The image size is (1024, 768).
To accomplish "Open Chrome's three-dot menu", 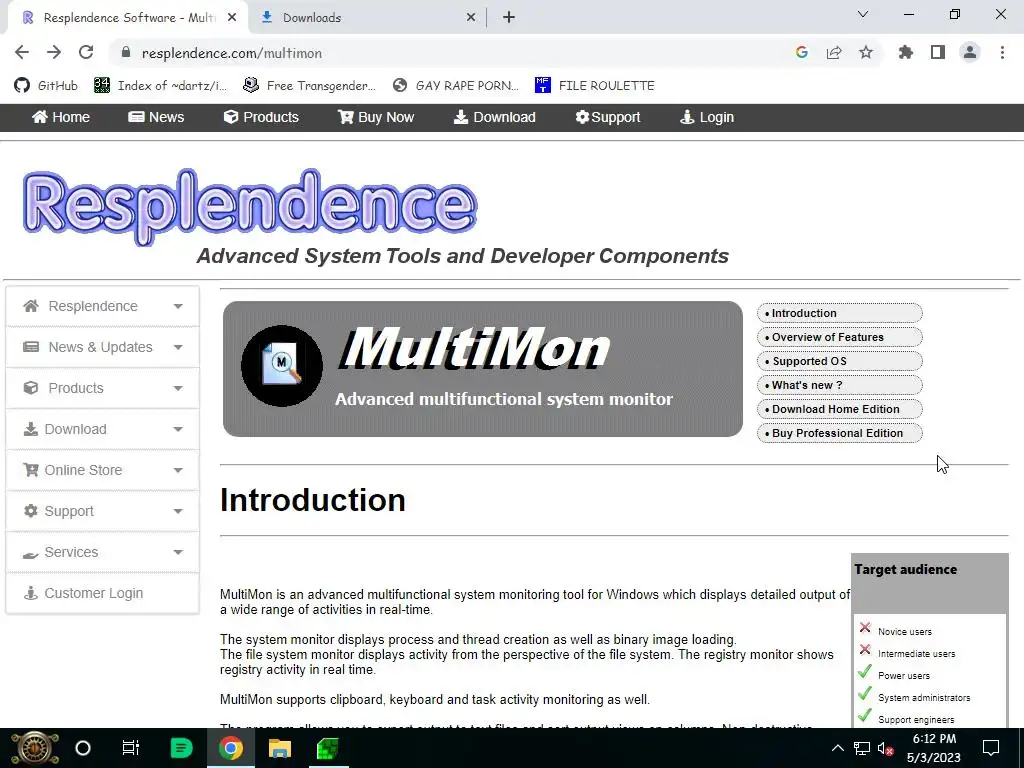I will pos(1002,53).
